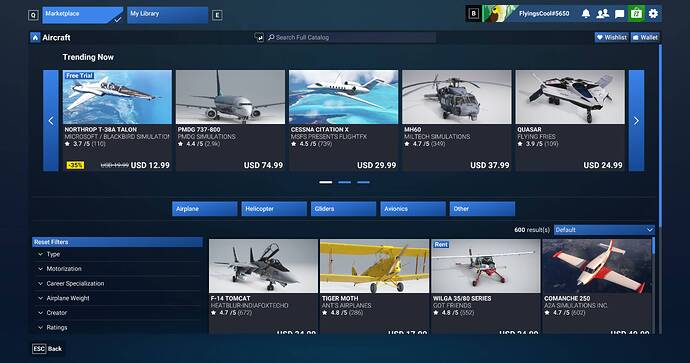
Task: Switch to the My Library tab
Action: click(167, 15)
